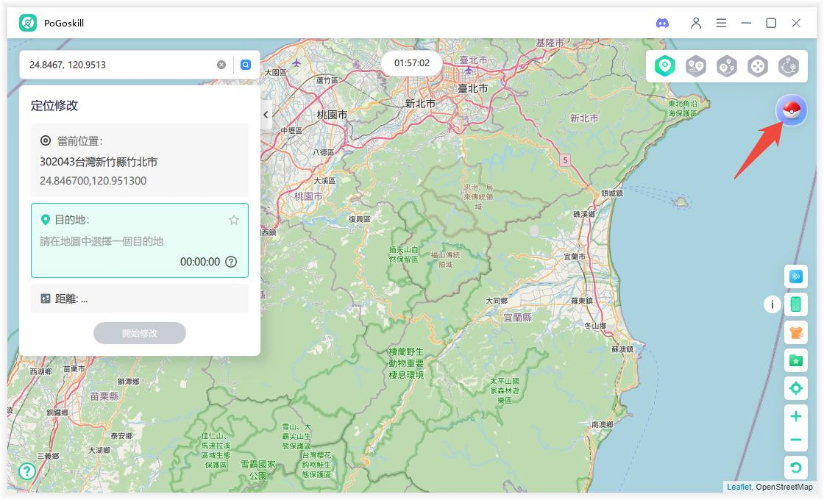Open the green favorites folder icon
The width and height of the screenshot is (824, 500).
point(796,360)
